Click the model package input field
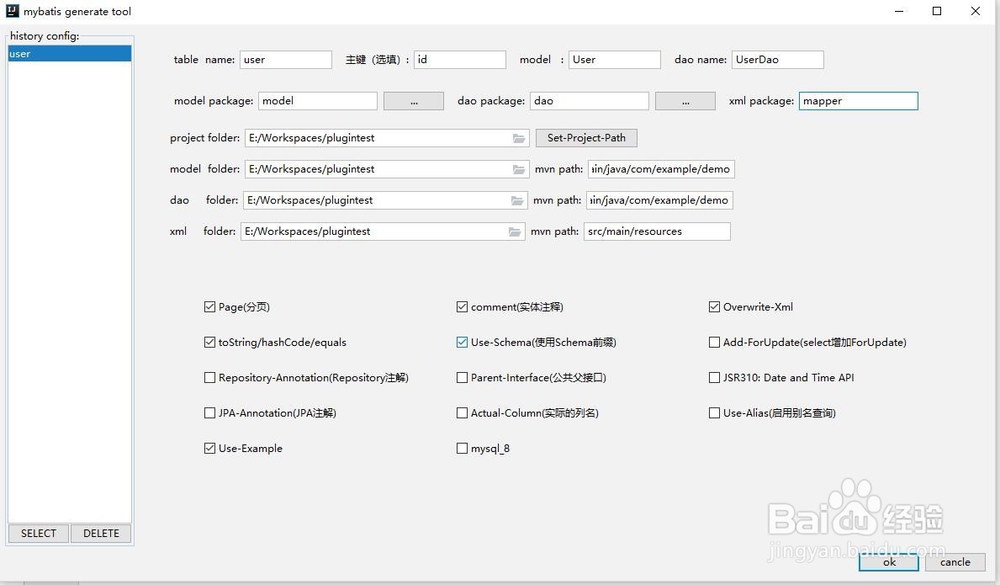Viewport: 1000px width, 585px height. pyautogui.click(x=318, y=101)
